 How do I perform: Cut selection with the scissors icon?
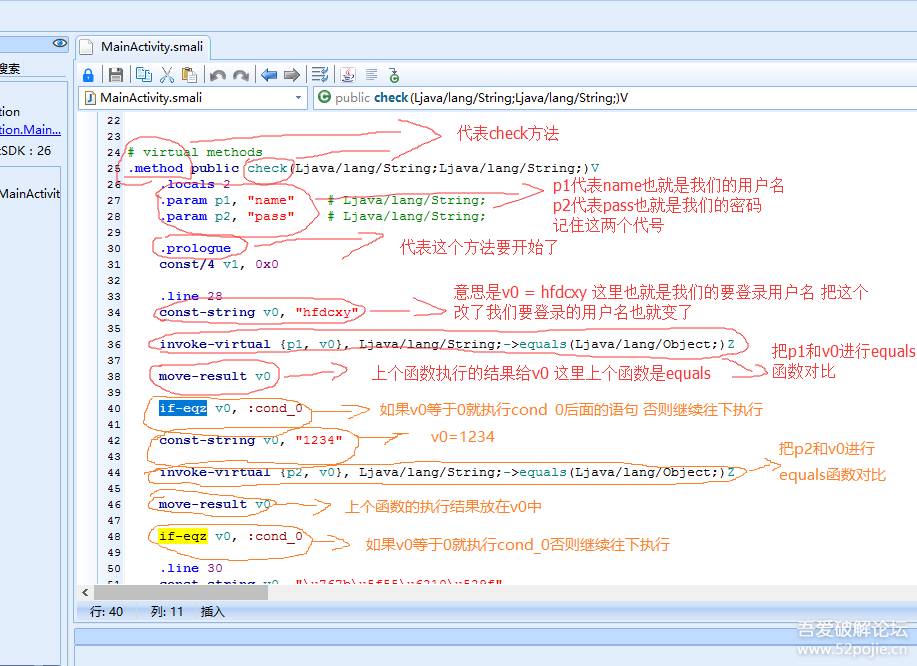[167, 75]
